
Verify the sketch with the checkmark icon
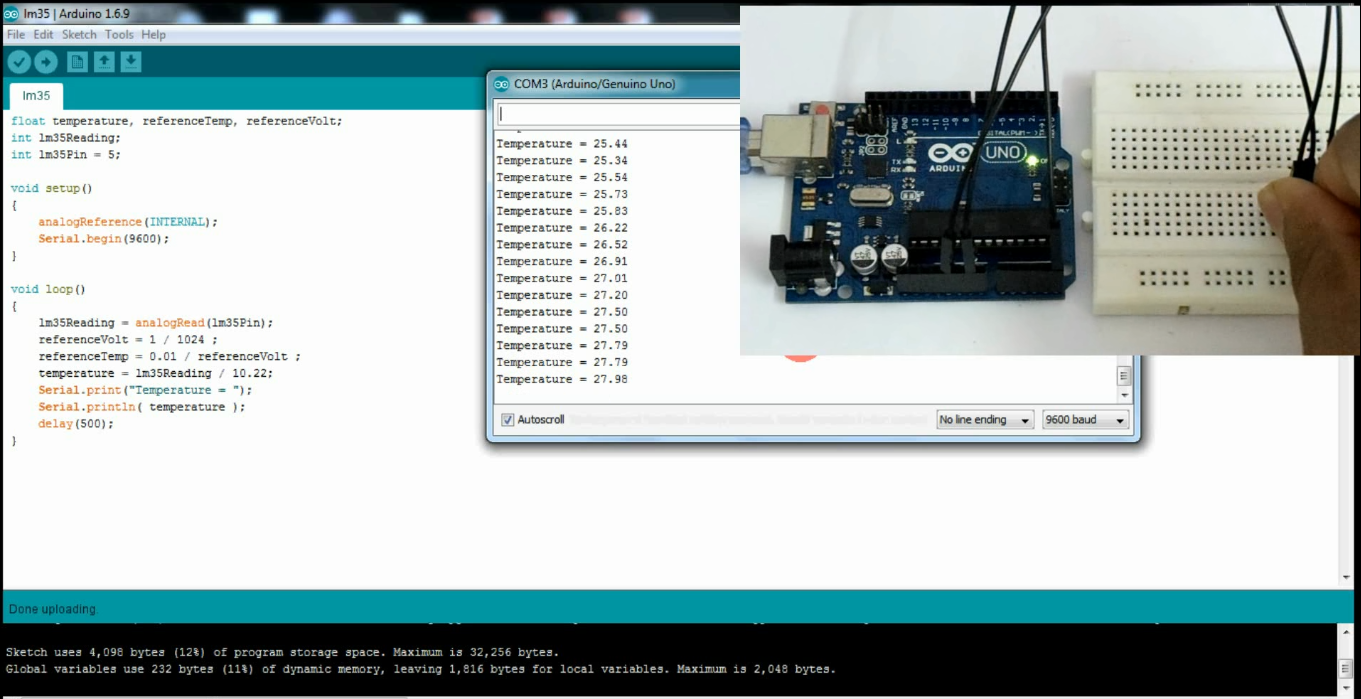(19, 61)
